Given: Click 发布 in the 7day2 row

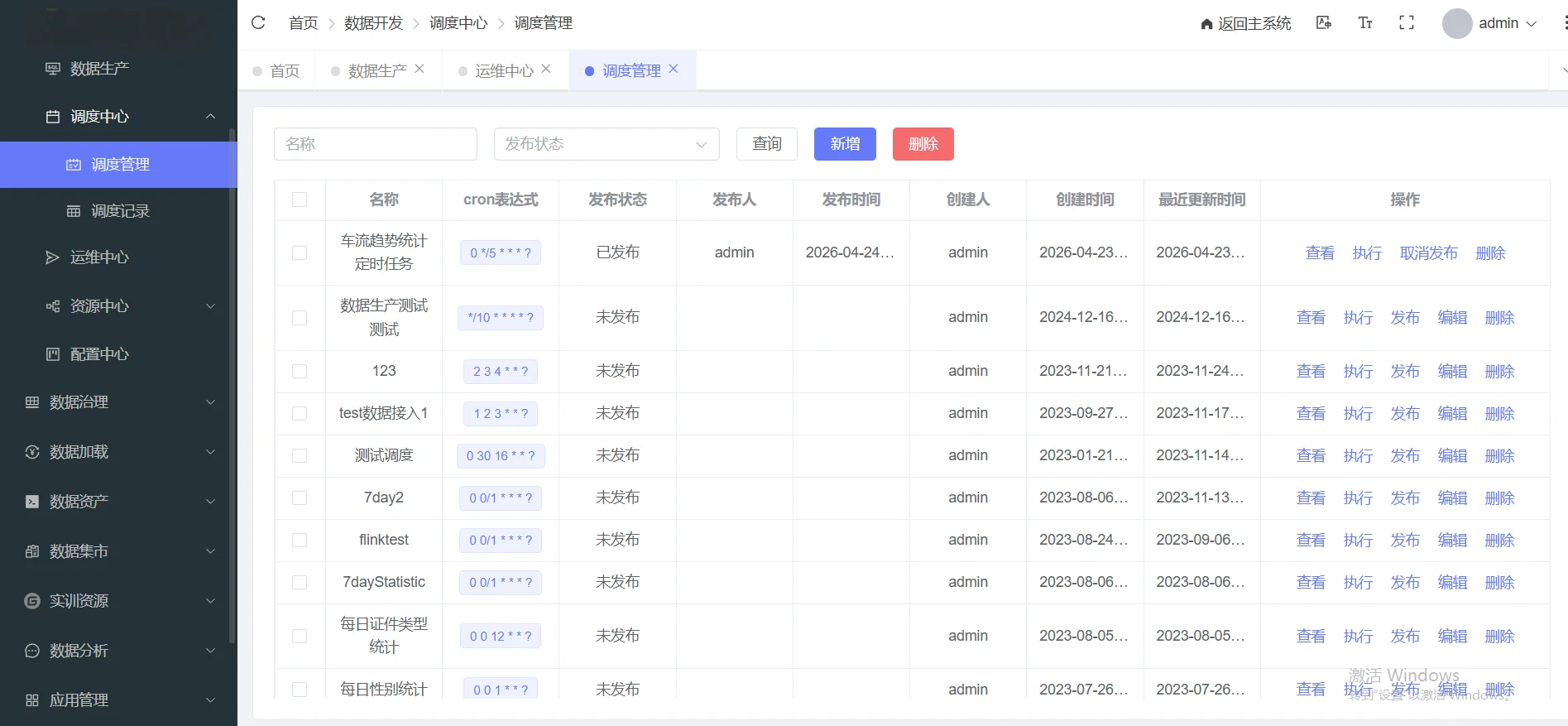Looking at the screenshot, I should (x=1405, y=498).
